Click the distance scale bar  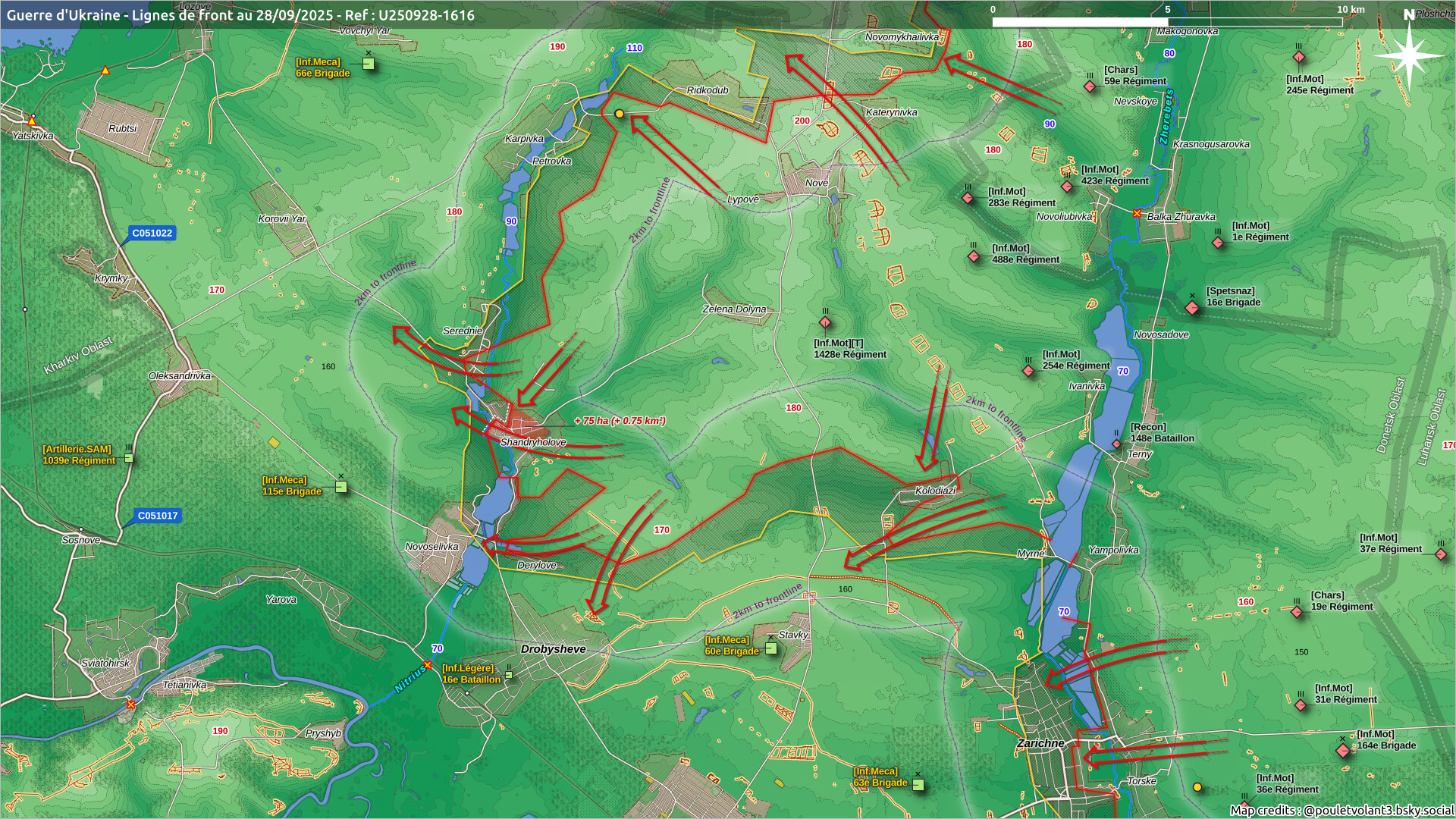(x=1166, y=21)
